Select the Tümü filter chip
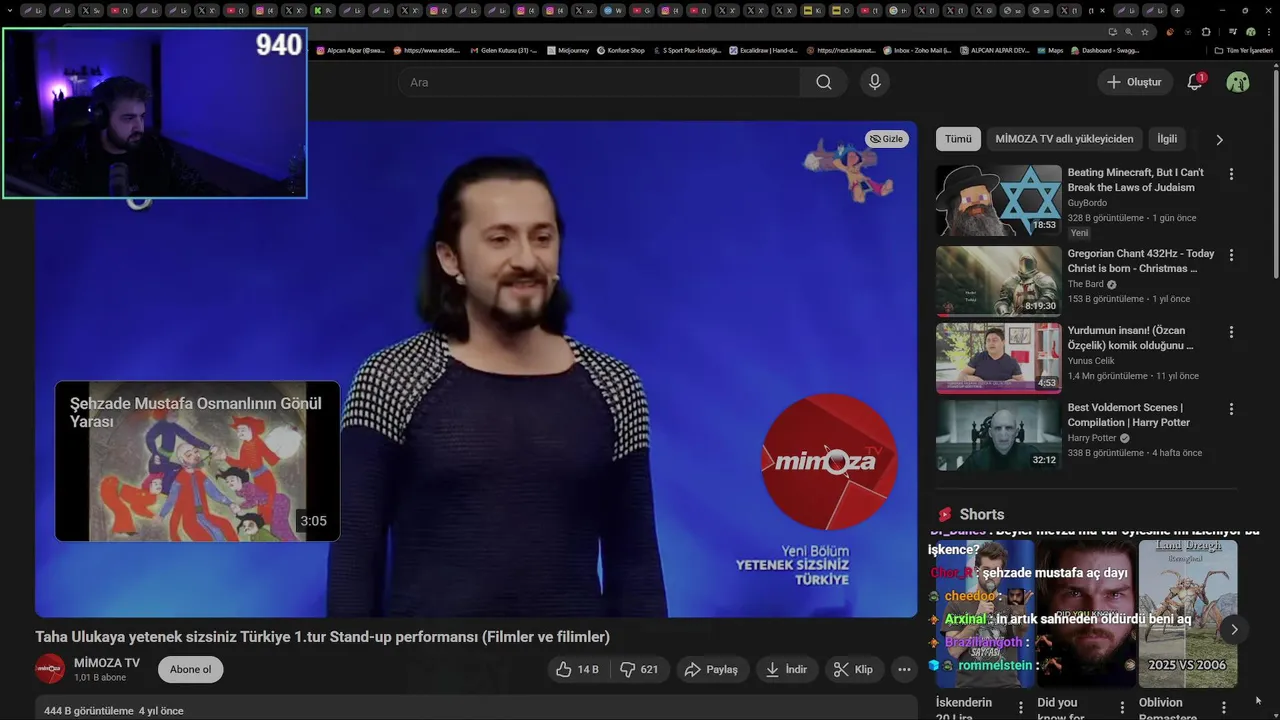 (x=958, y=139)
